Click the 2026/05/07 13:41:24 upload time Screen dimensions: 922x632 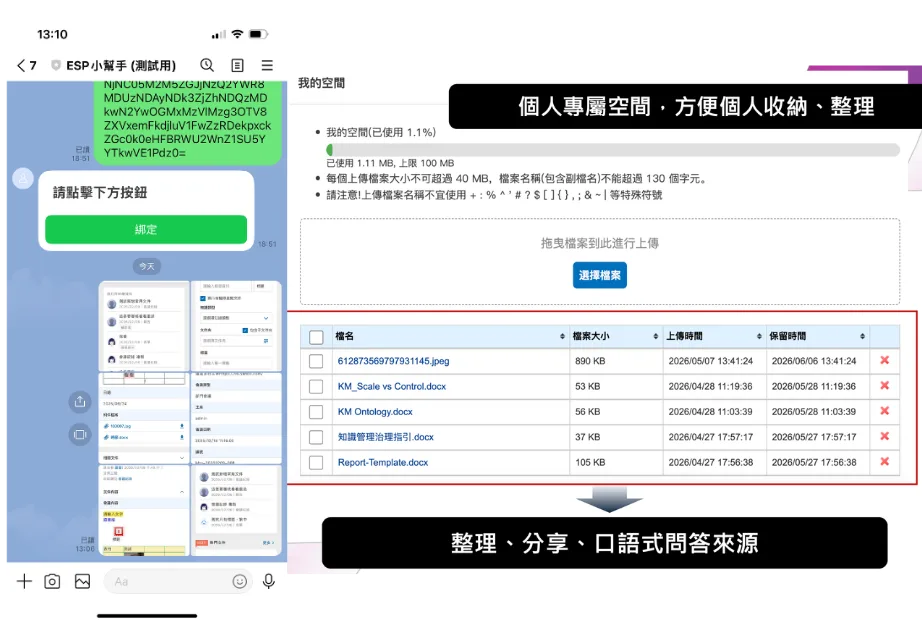pos(710,361)
